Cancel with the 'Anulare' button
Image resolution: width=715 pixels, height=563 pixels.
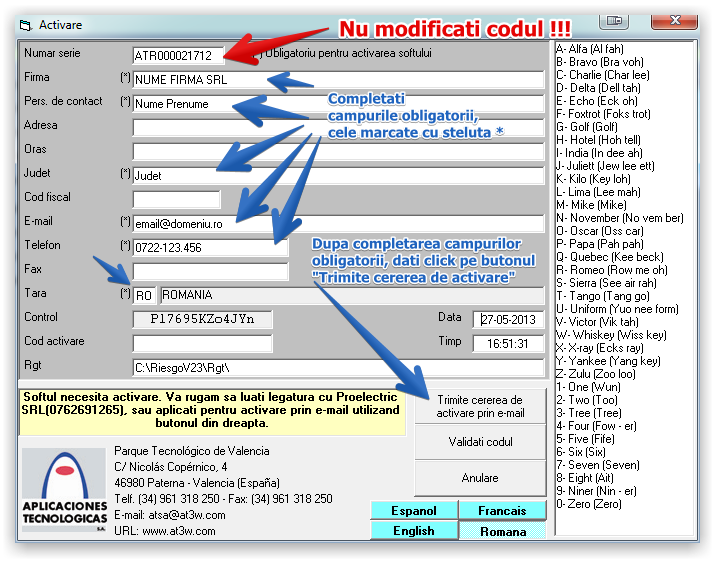click(480, 478)
